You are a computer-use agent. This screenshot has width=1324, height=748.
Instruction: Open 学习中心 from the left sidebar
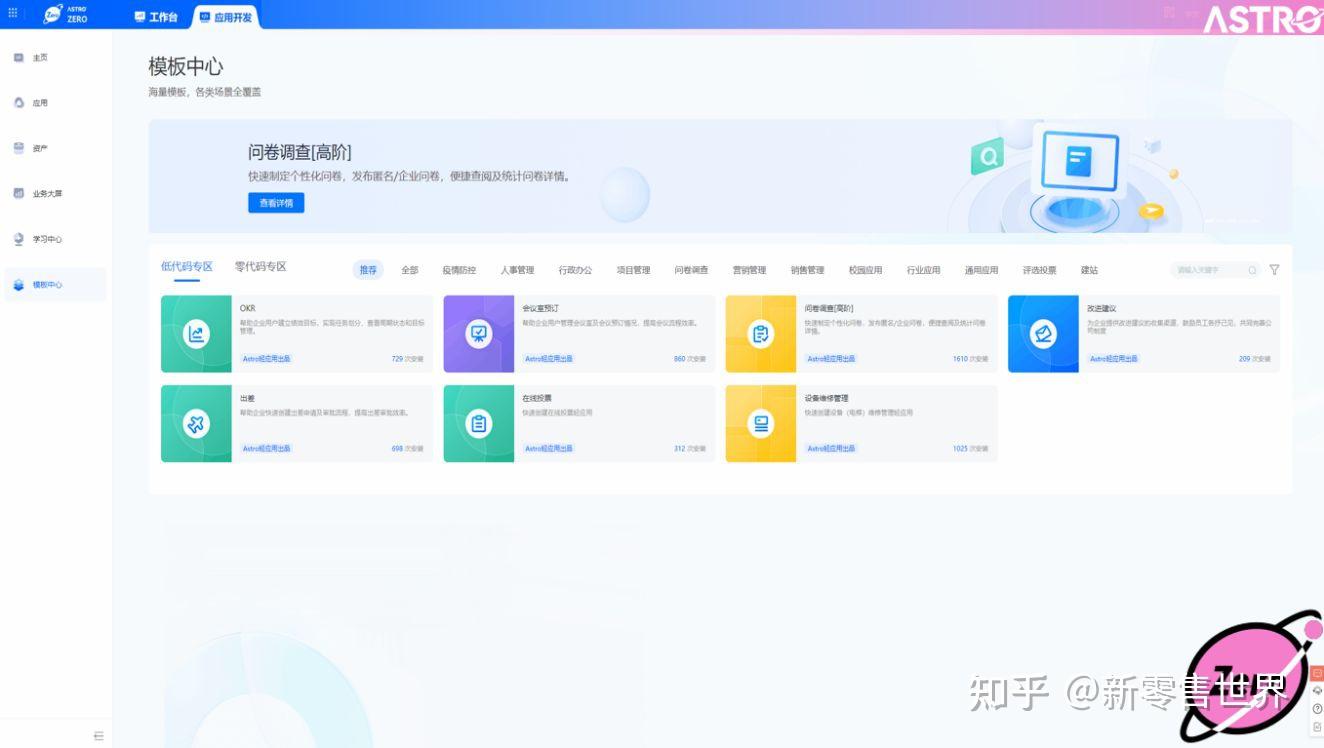click(x=38, y=239)
